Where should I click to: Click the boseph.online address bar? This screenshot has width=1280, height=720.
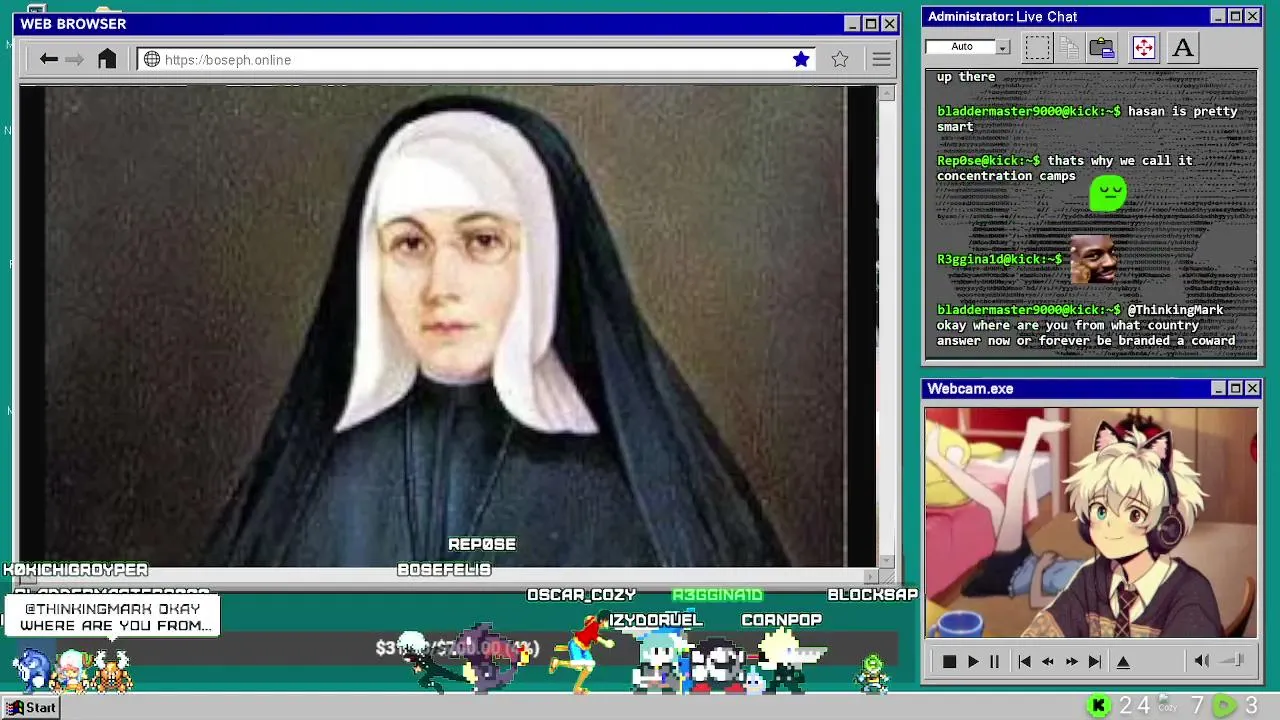477,60
